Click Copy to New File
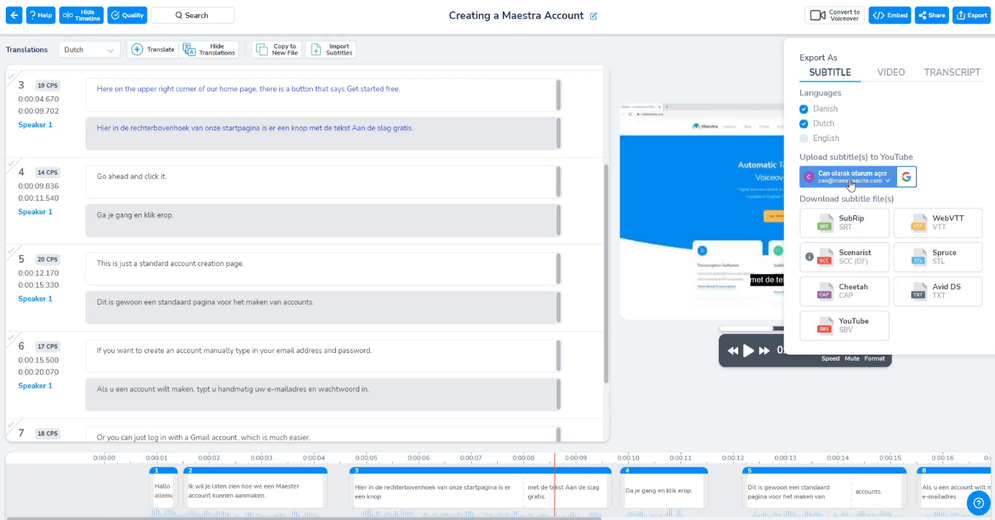The width and height of the screenshot is (995, 520). (277, 50)
